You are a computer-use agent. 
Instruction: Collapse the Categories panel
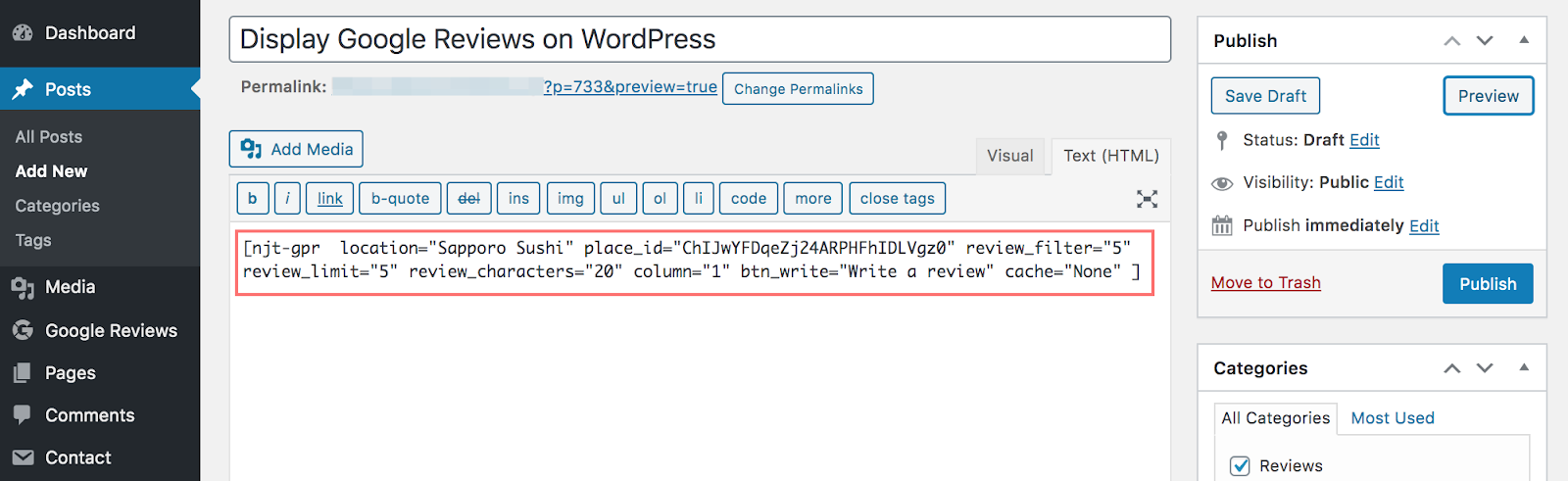click(1524, 368)
